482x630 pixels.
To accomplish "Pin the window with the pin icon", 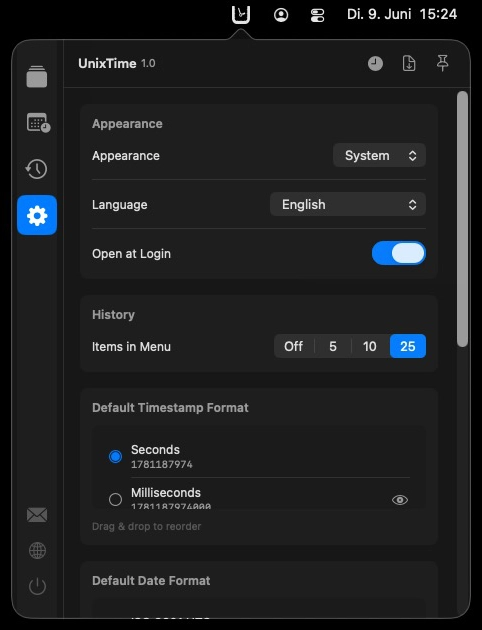I will [x=443, y=63].
